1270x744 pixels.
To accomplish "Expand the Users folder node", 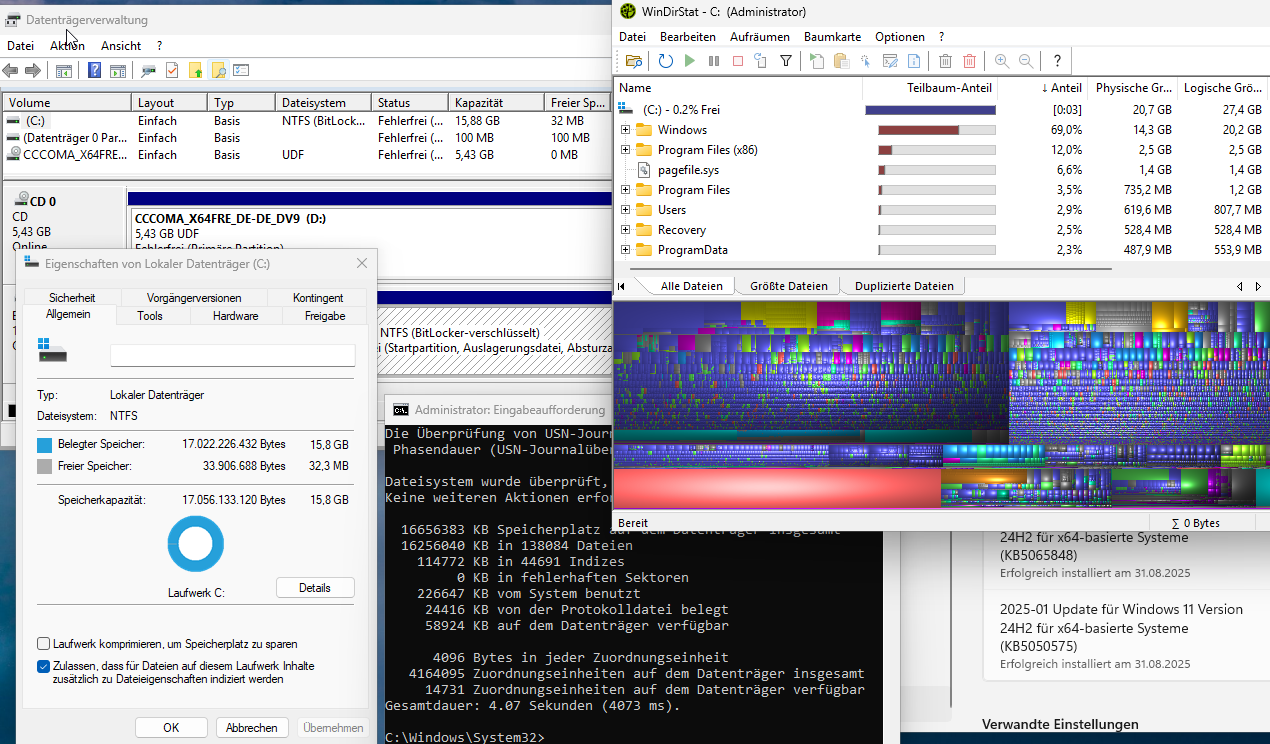I will point(626,210).
